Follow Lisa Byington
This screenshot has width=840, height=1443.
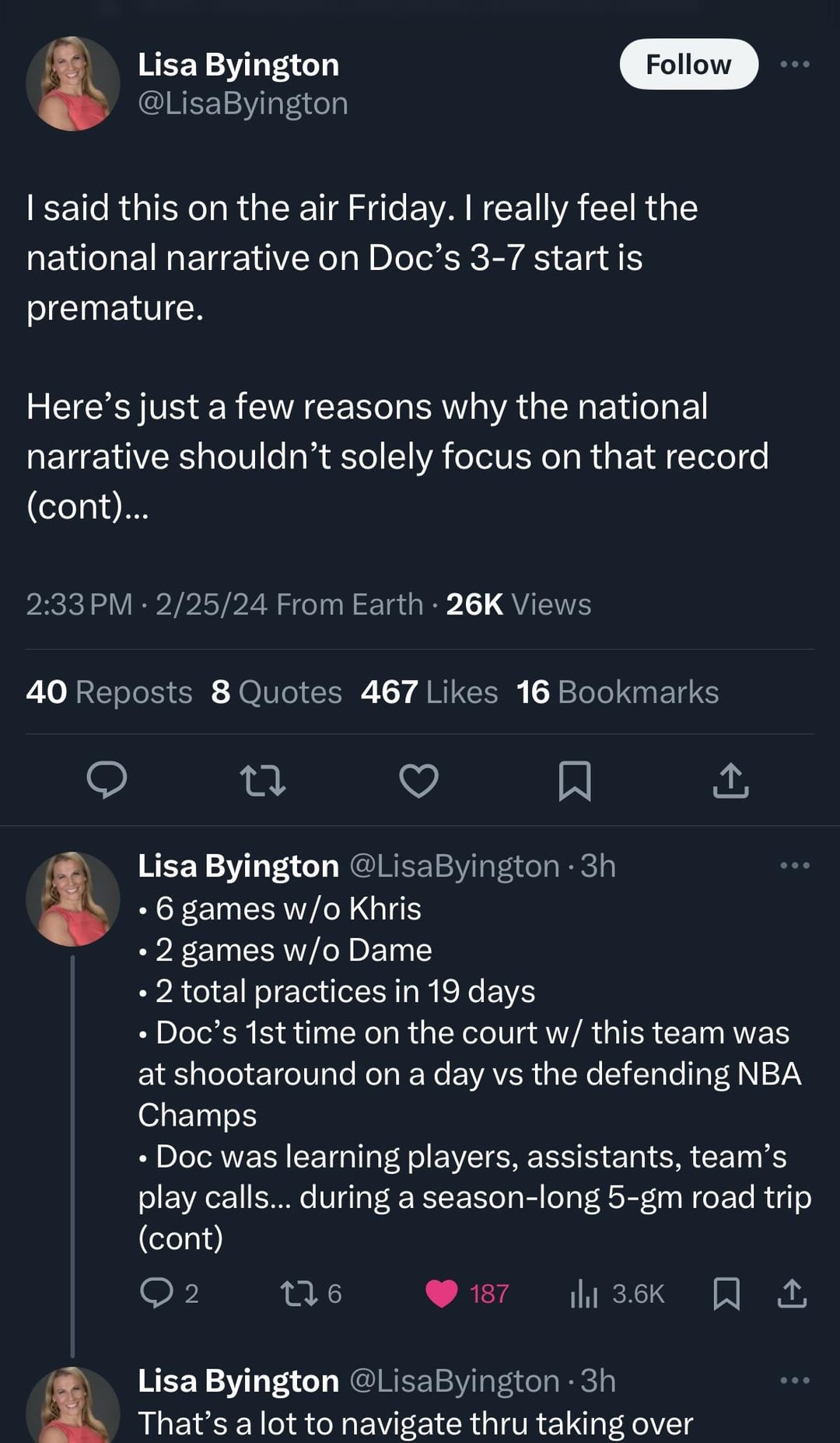[688, 65]
